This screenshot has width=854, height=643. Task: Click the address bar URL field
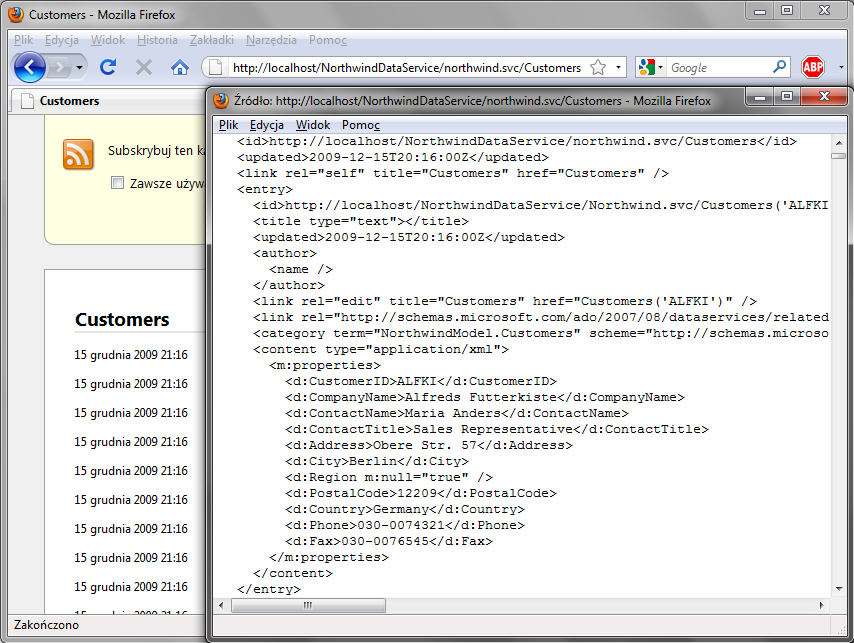tap(406, 68)
